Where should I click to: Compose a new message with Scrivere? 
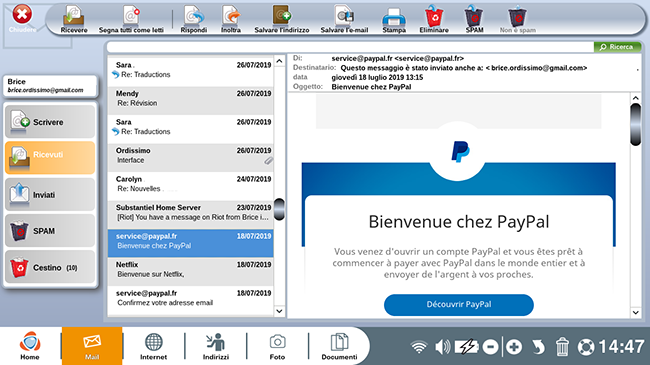[50, 122]
